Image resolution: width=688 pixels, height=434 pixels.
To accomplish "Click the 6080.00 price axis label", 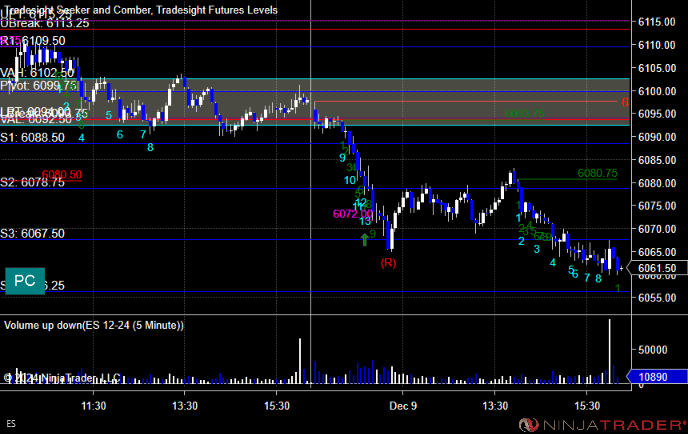I will (x=656, y=183).
